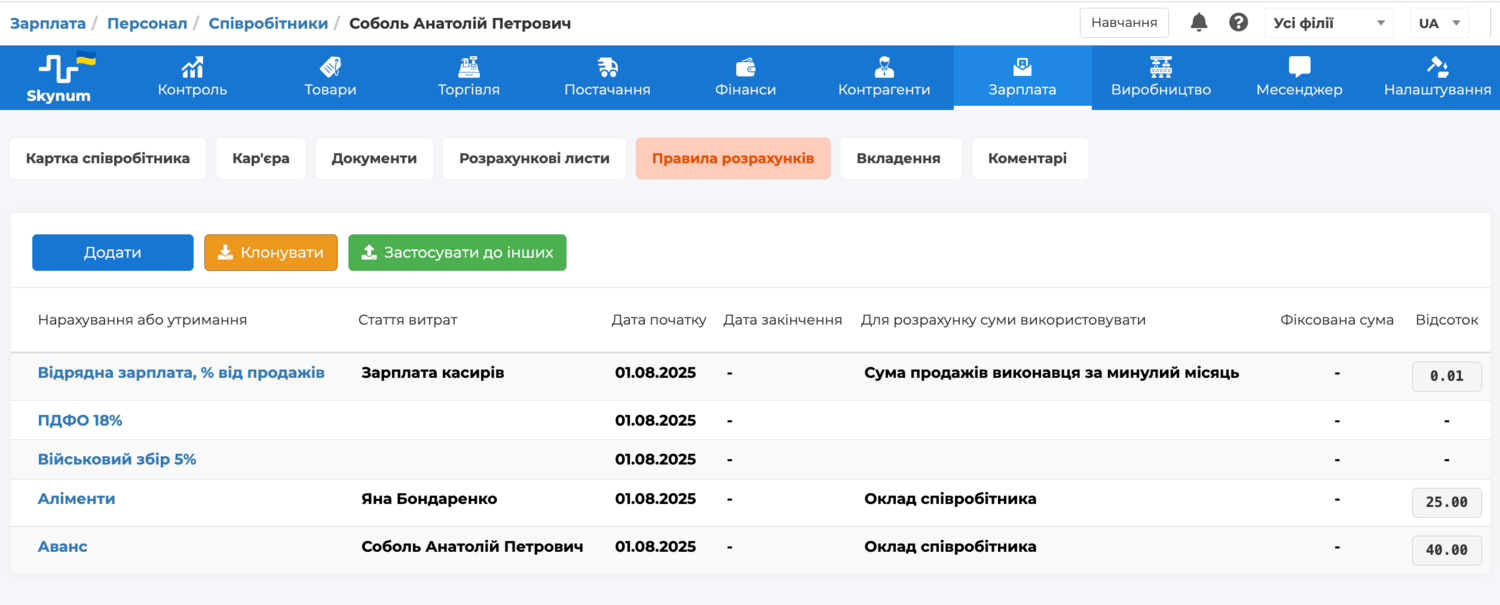The width and height of the screenshot is (1500, 605).
Task: Open Постачання delivery truck icon
Action: click(x=607, y=68)
